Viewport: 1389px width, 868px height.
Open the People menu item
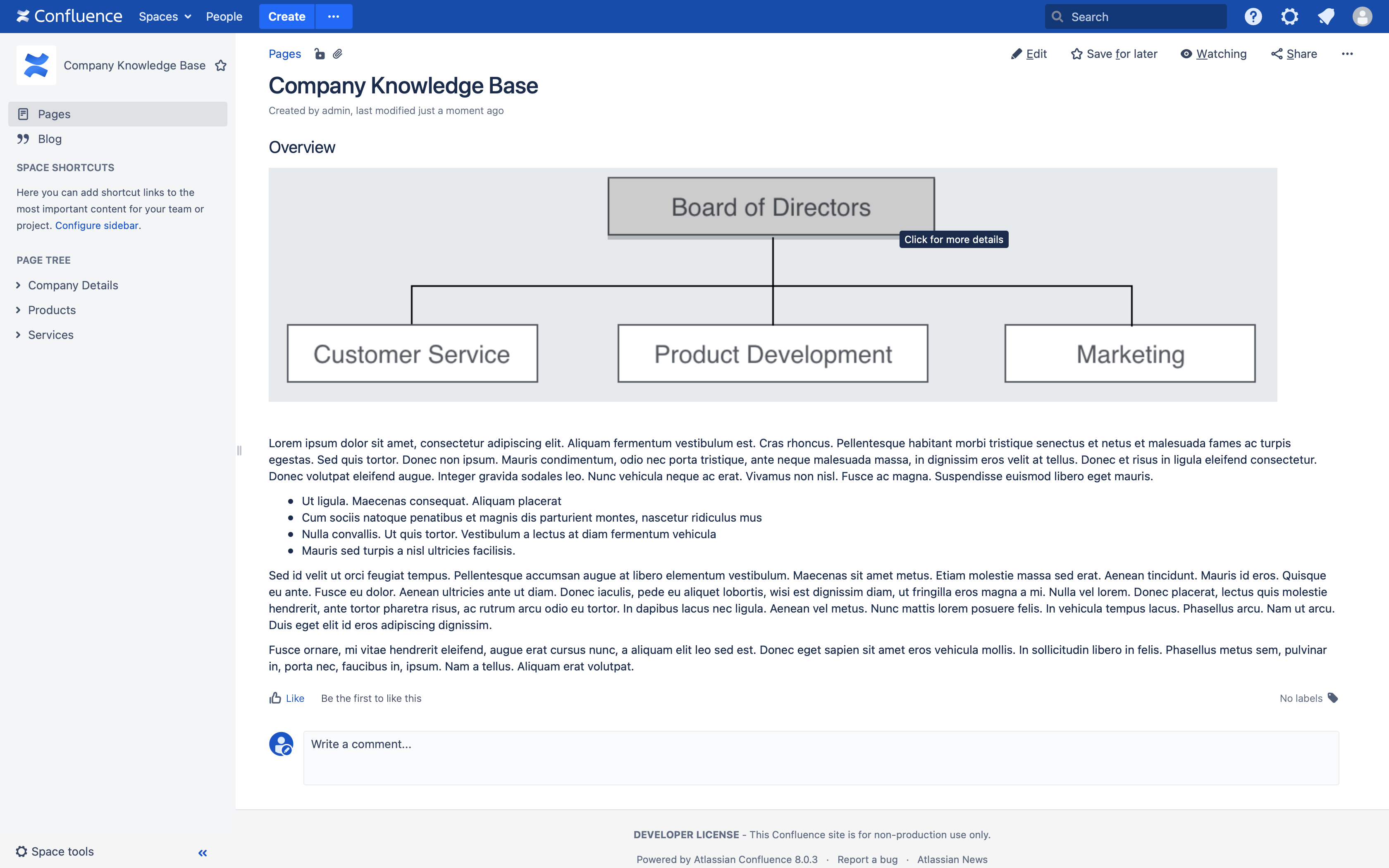[x=224, y=17]
